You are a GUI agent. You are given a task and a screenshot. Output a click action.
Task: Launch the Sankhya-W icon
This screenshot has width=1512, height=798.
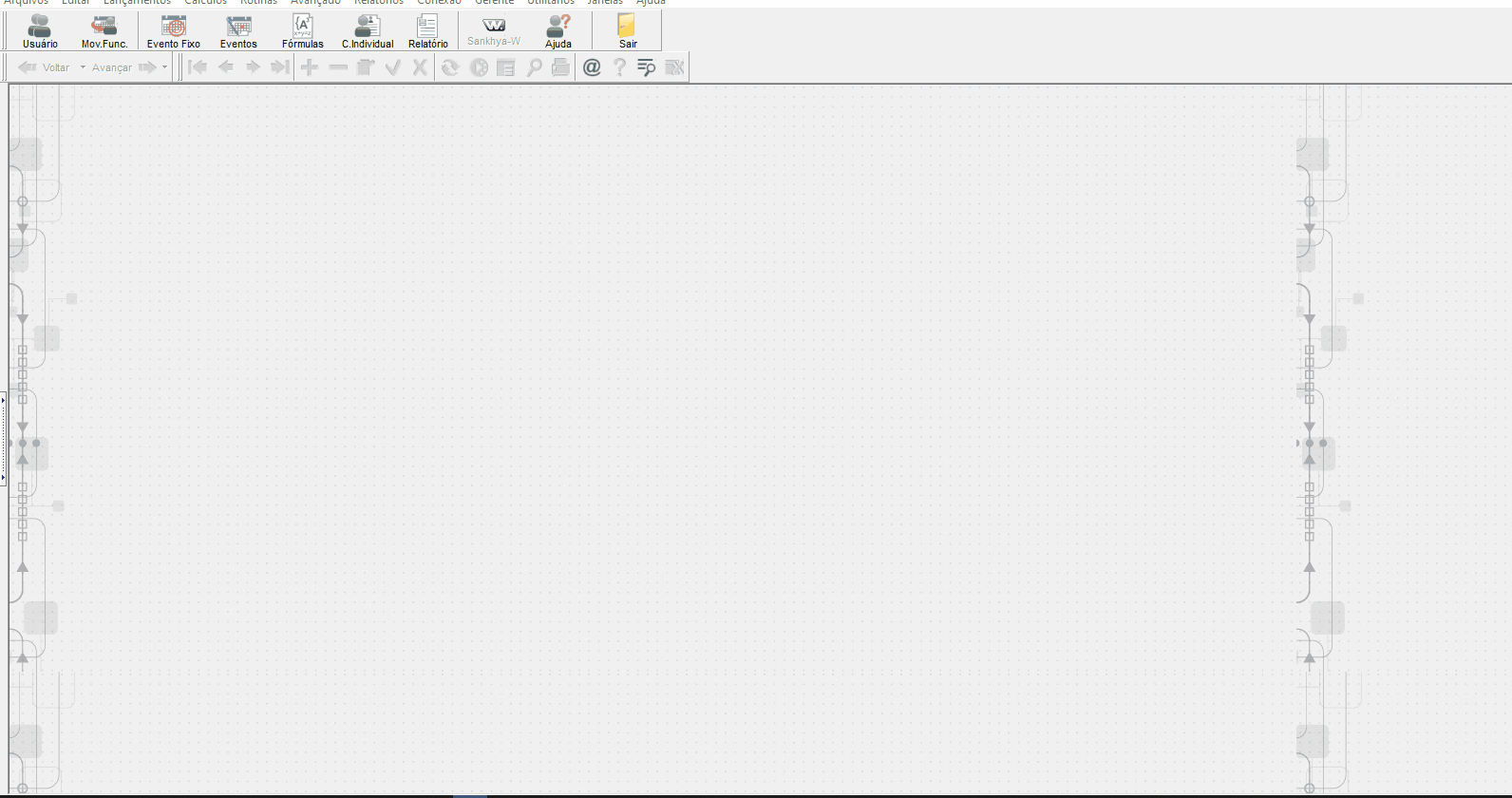tap(494, 31)
